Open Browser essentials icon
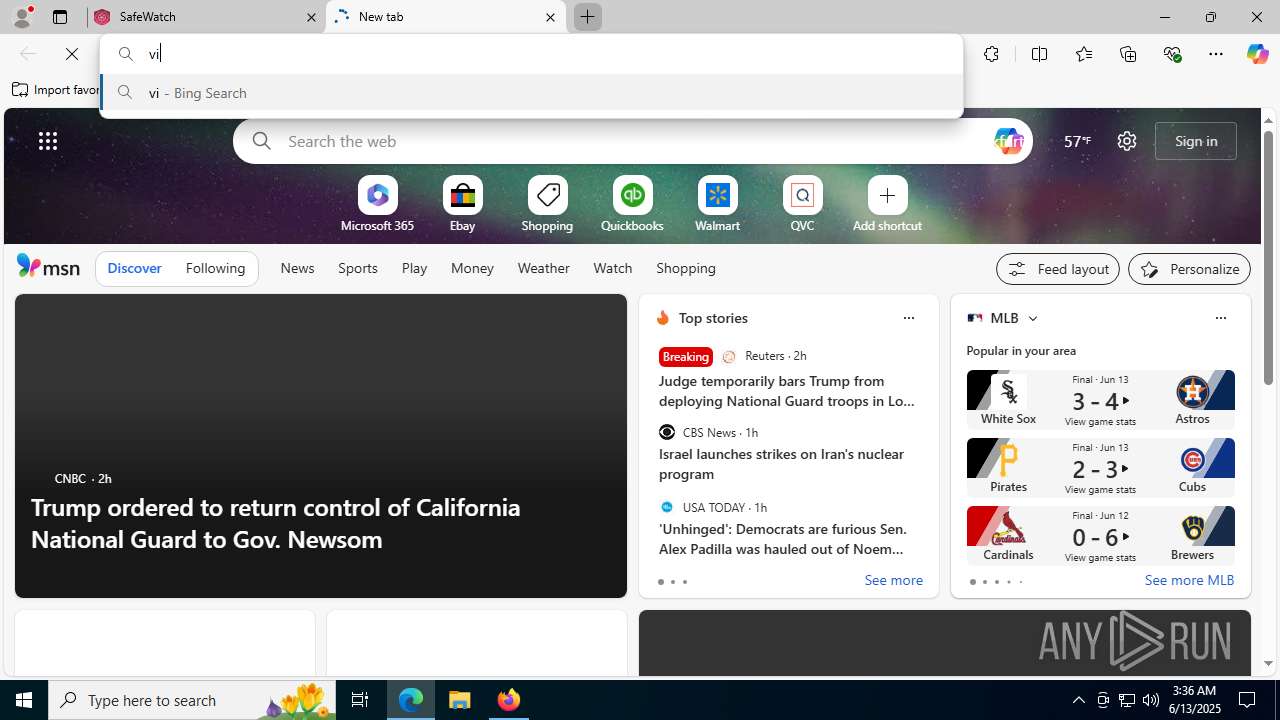1280x720 pixels. point(1173,54)
